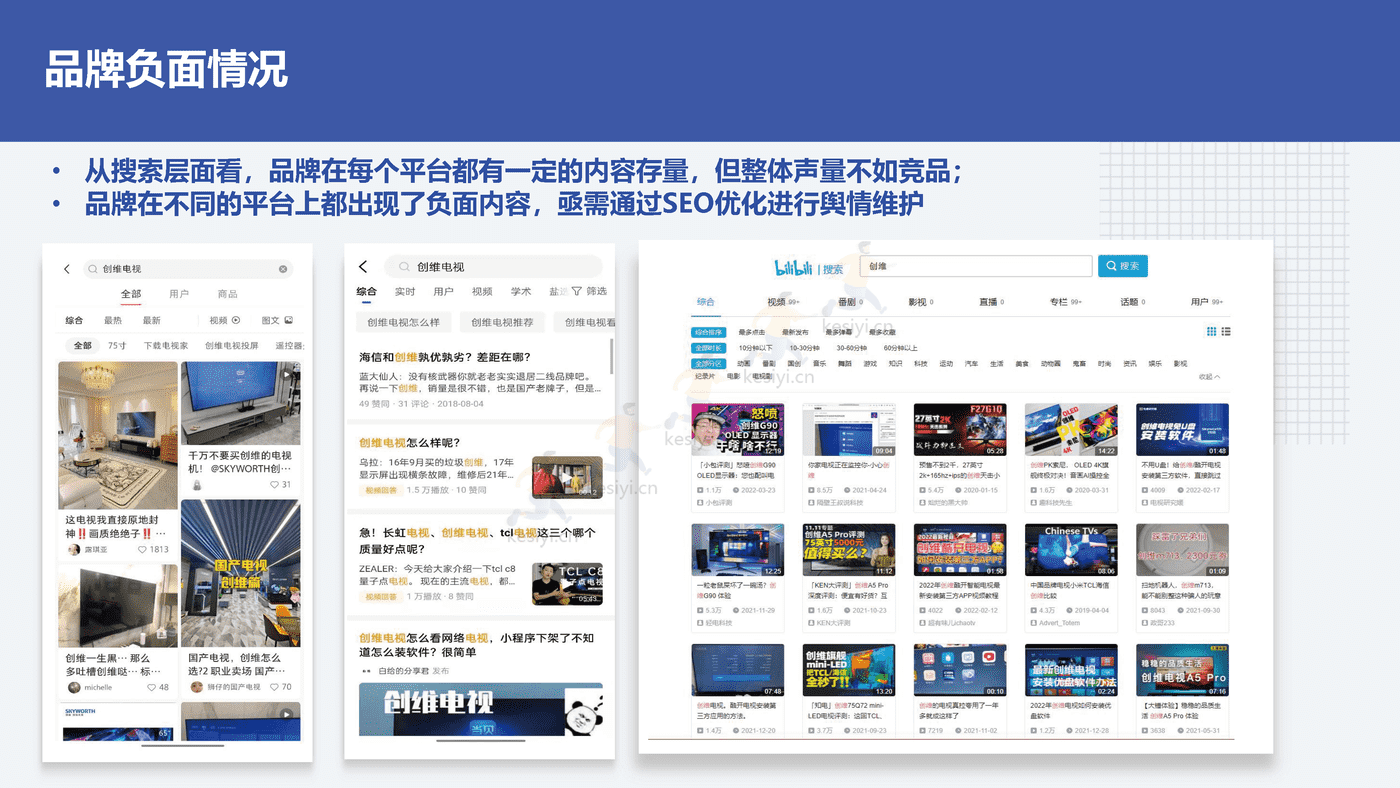This screenshot has height=788, width=1400.
Task: Collapse Bilibili category filters via 收起
Action: [1209, 377]
